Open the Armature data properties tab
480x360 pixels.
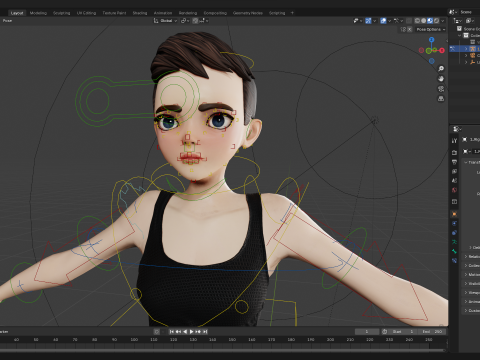pos(454,242)
